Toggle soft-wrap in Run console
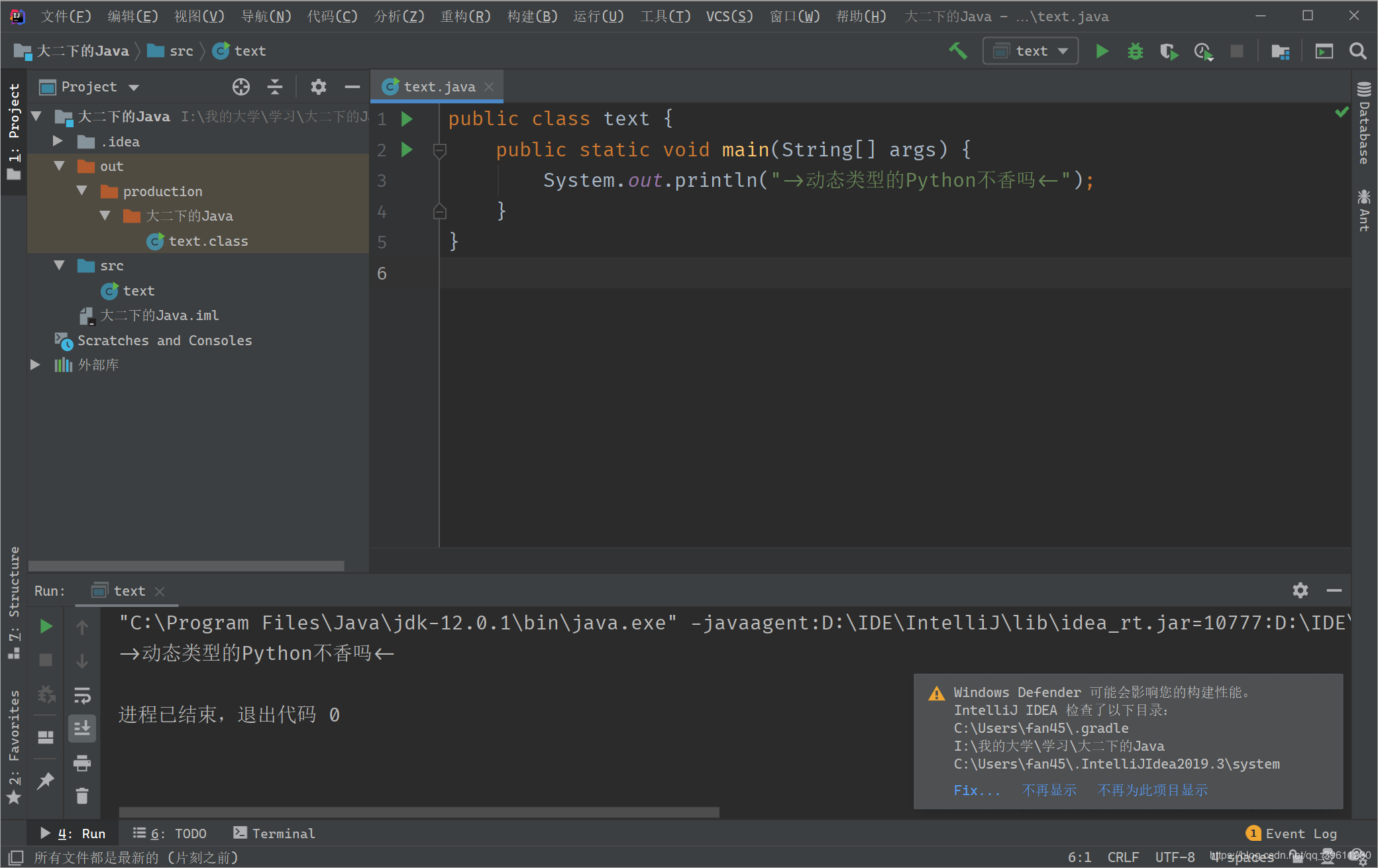 [82, 695]
